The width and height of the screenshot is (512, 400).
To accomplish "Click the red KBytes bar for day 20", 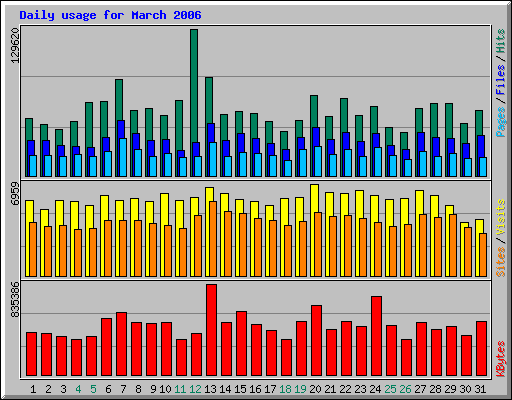I will coord(316,341).
